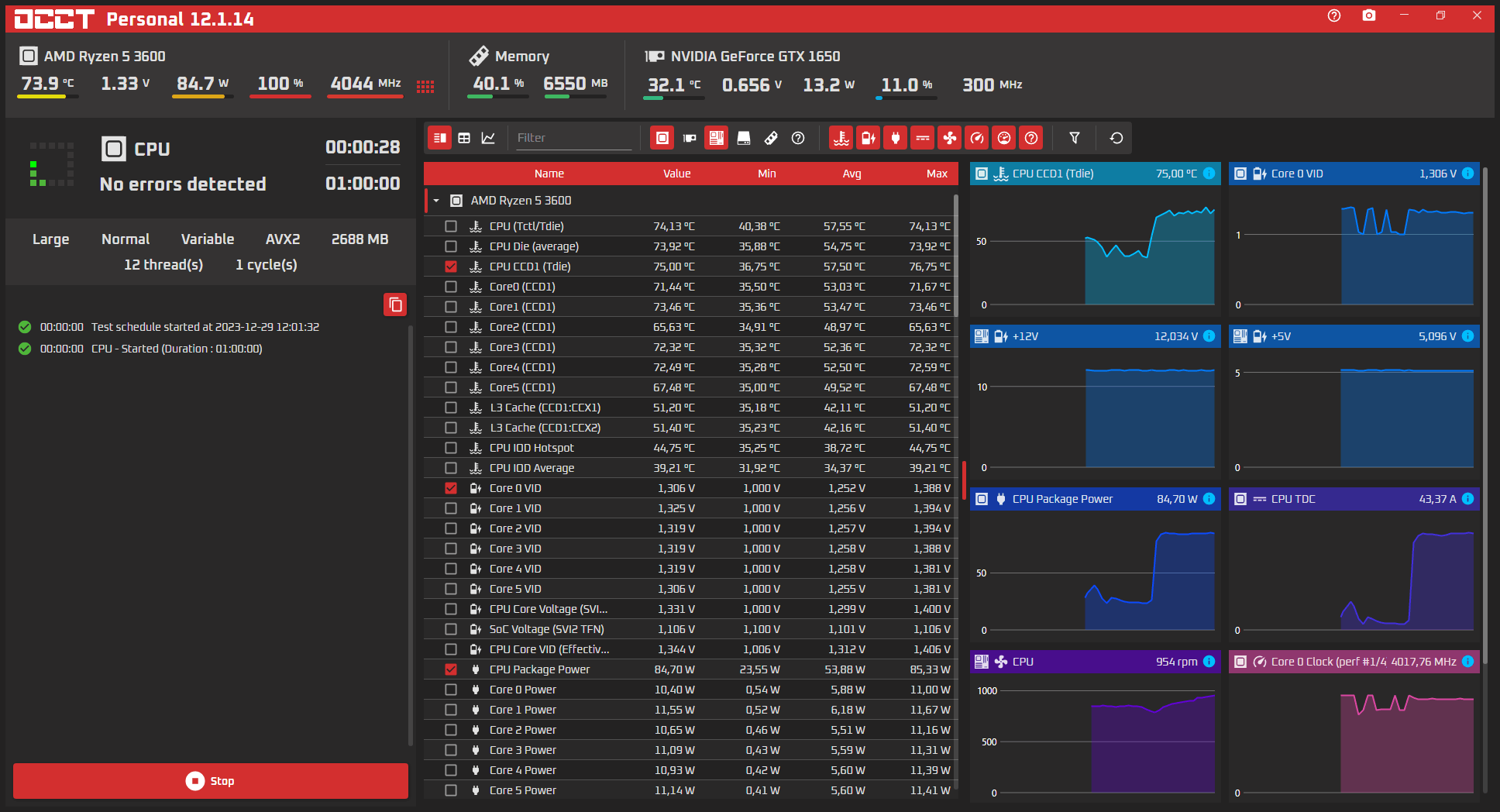Copy the test log to clipboard
1500x812 pixels.
pos(395,304)
